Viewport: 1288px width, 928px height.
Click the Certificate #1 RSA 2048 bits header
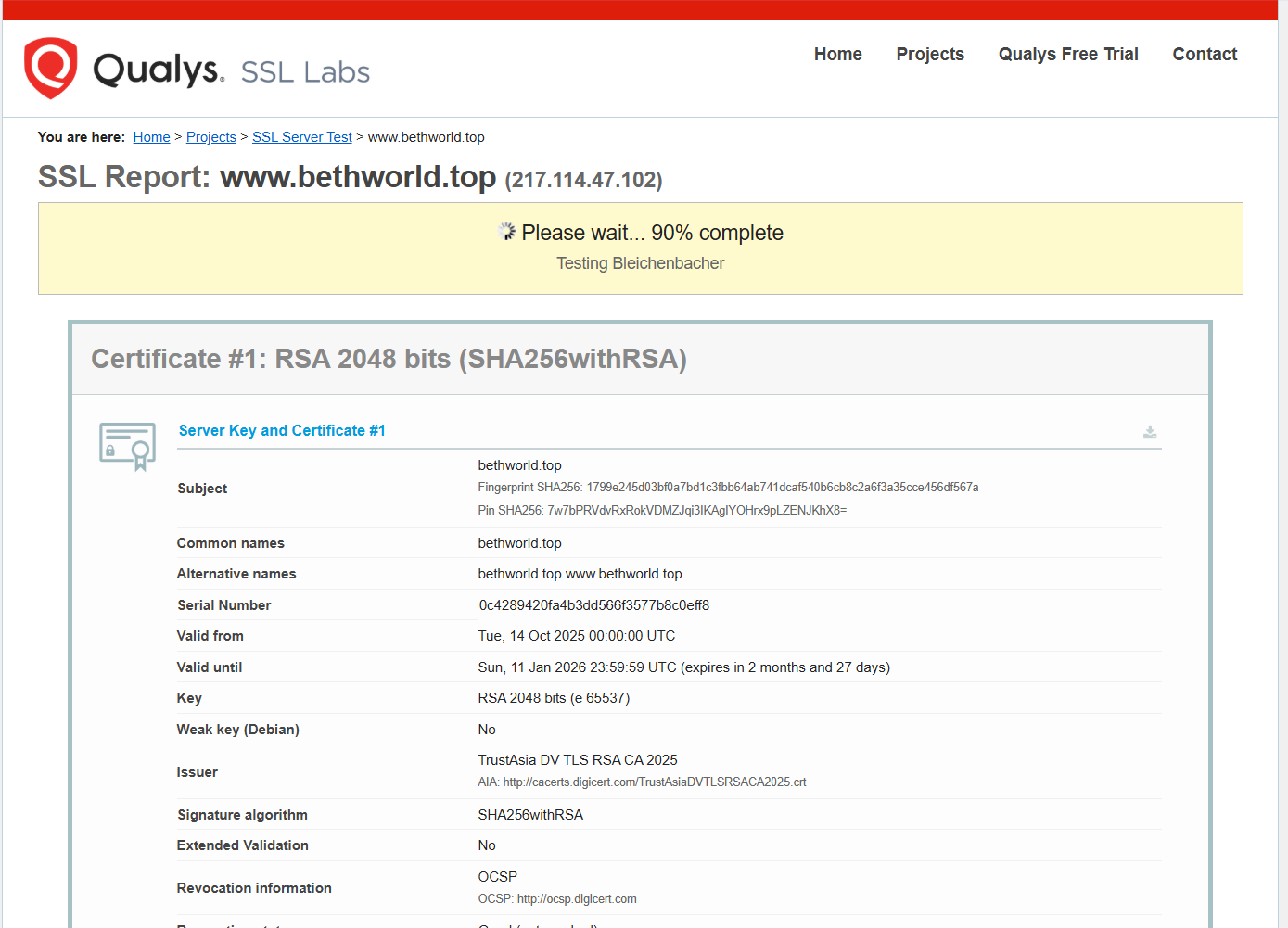[389, 360]
